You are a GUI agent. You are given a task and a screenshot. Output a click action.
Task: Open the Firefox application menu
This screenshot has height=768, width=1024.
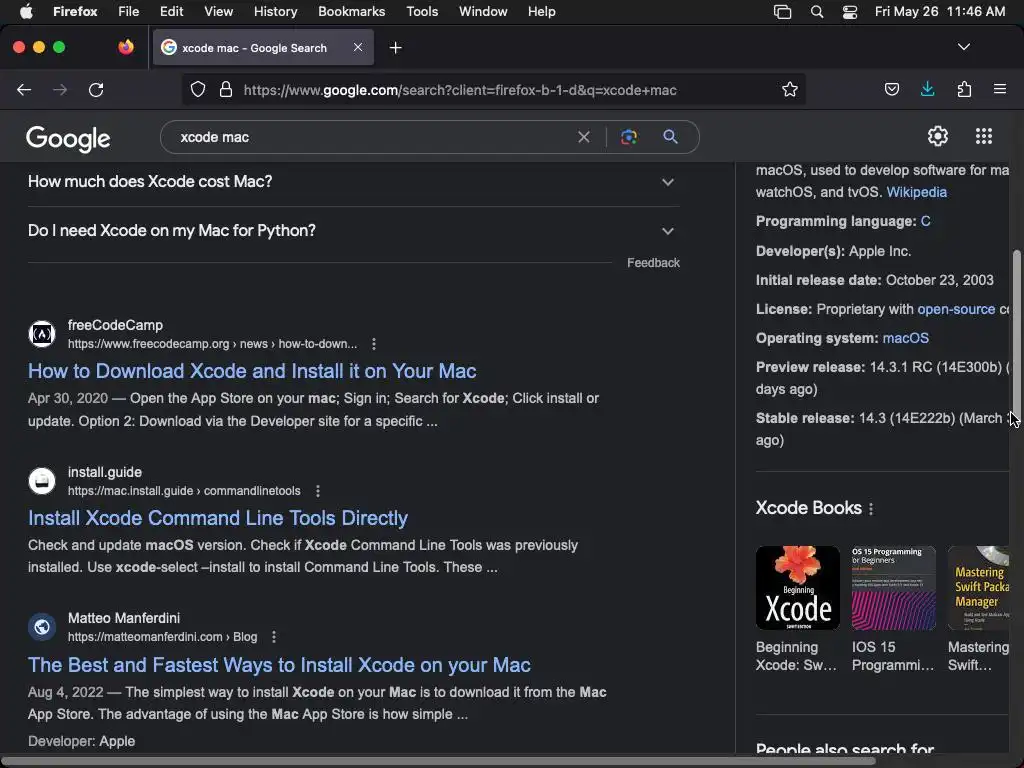(999, 90)
